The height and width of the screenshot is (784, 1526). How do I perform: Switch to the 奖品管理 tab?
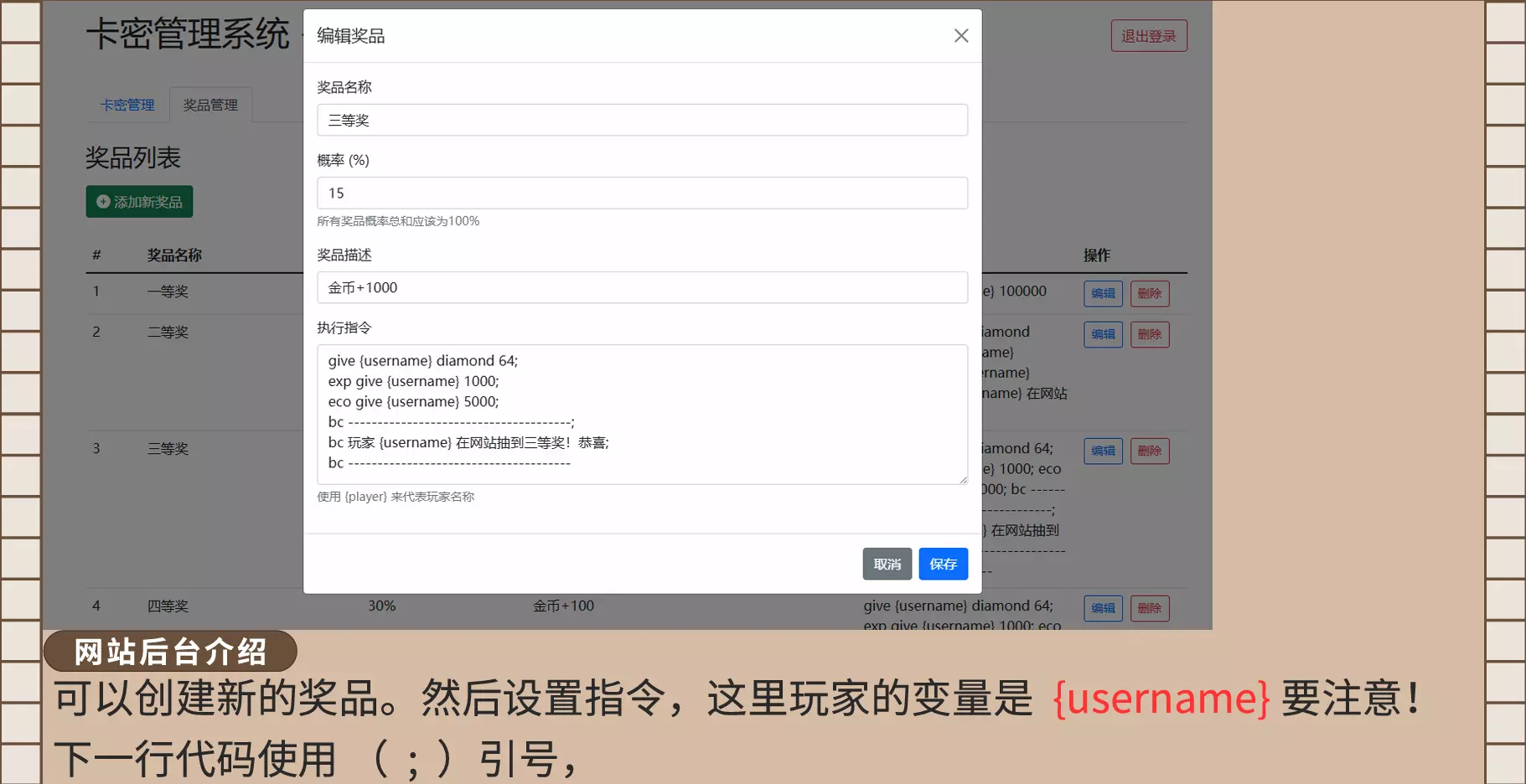tap(210, 105)
